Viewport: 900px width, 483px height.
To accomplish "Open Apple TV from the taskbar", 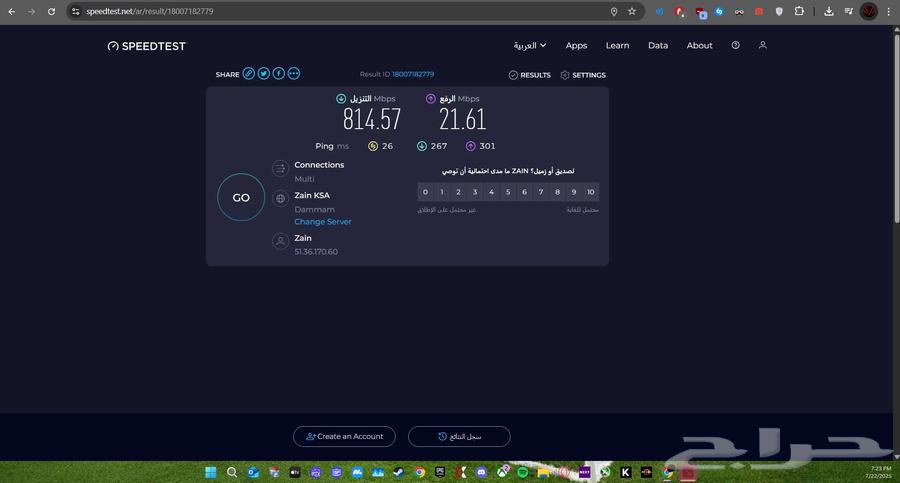I will click(294, 472).
